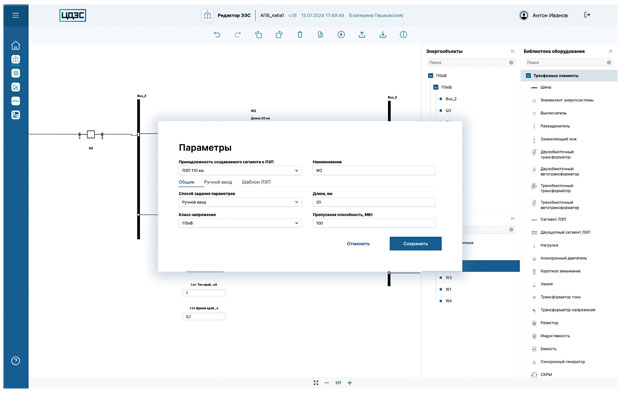
Task: Click the help question mark icon
Action: point(15,361)
